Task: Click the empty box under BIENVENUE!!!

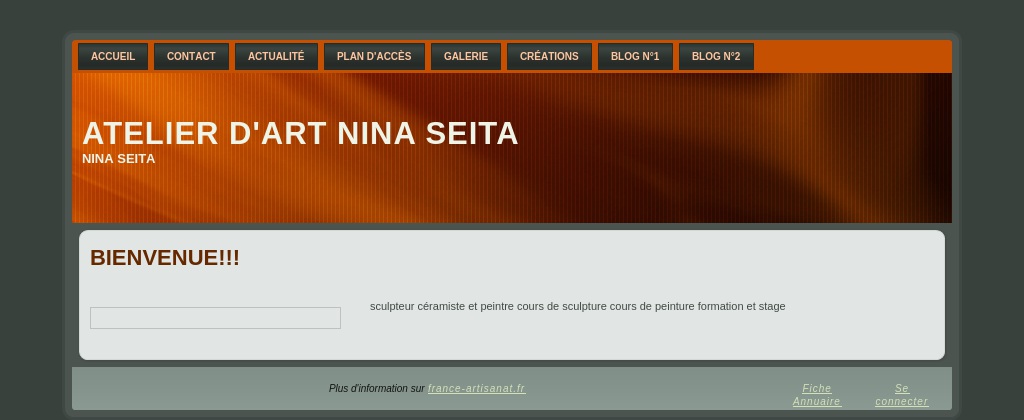Action: (x=216, y=318)
